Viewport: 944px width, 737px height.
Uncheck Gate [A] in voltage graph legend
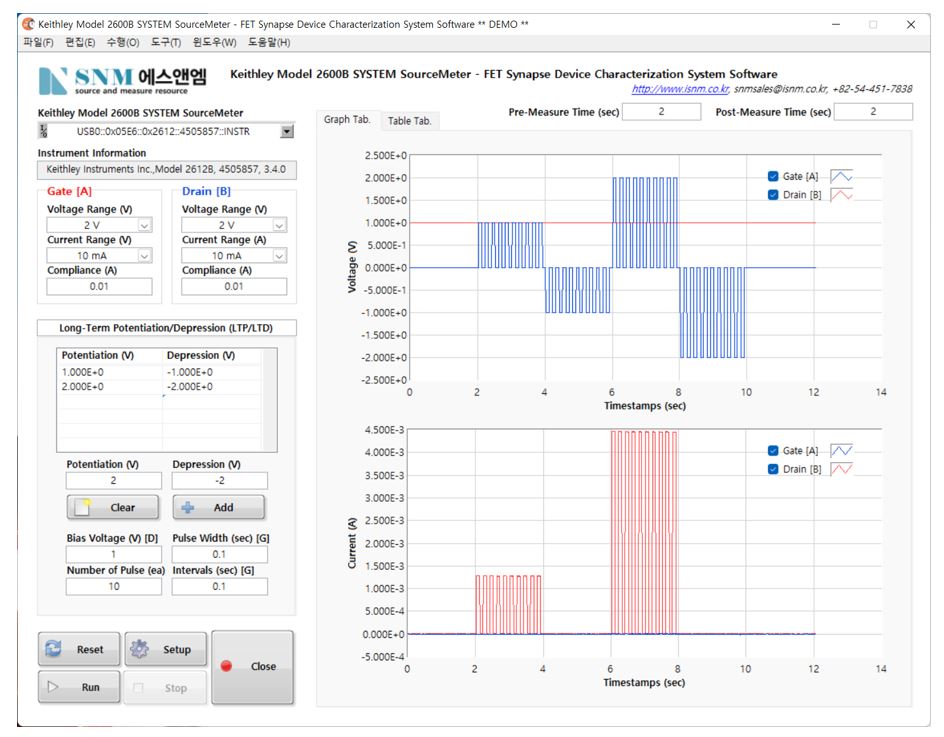click(x=773, y=176)
